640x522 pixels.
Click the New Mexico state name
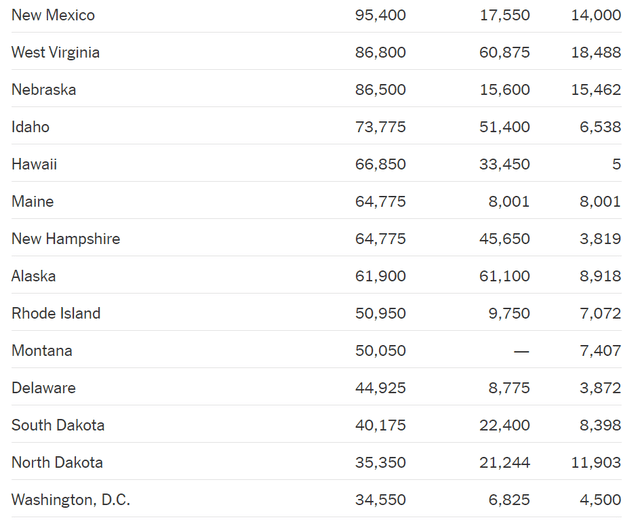(x=53, y=15)
